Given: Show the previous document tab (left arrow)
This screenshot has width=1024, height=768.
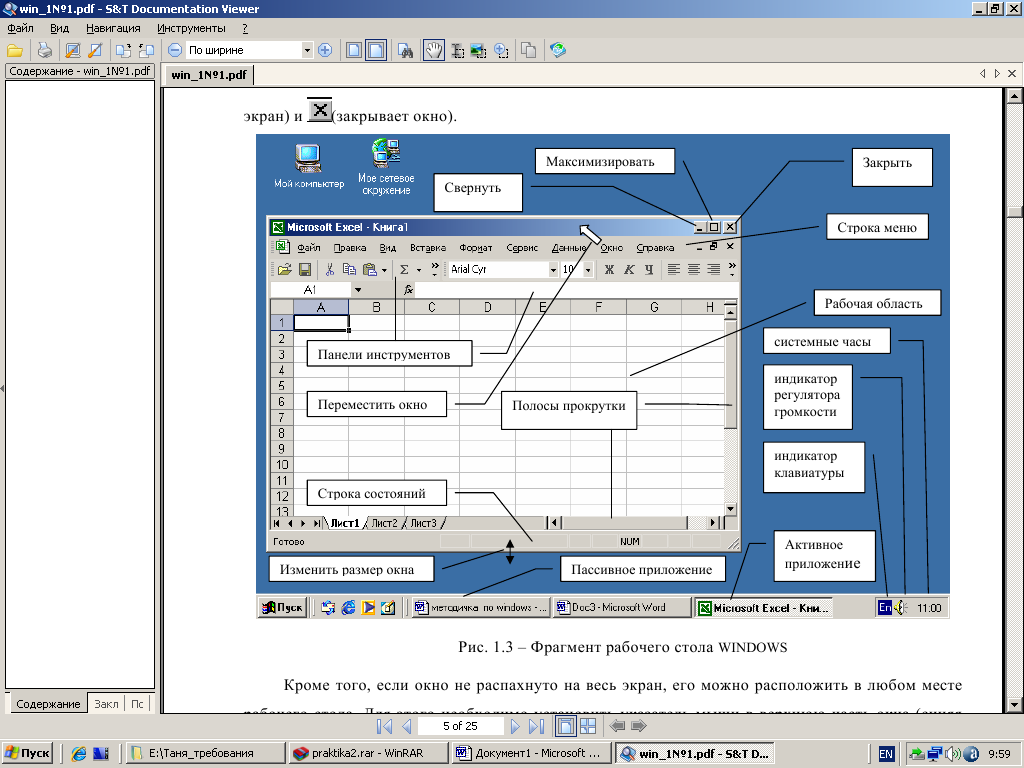Looking at the screenshot, I should click(983, 74).
